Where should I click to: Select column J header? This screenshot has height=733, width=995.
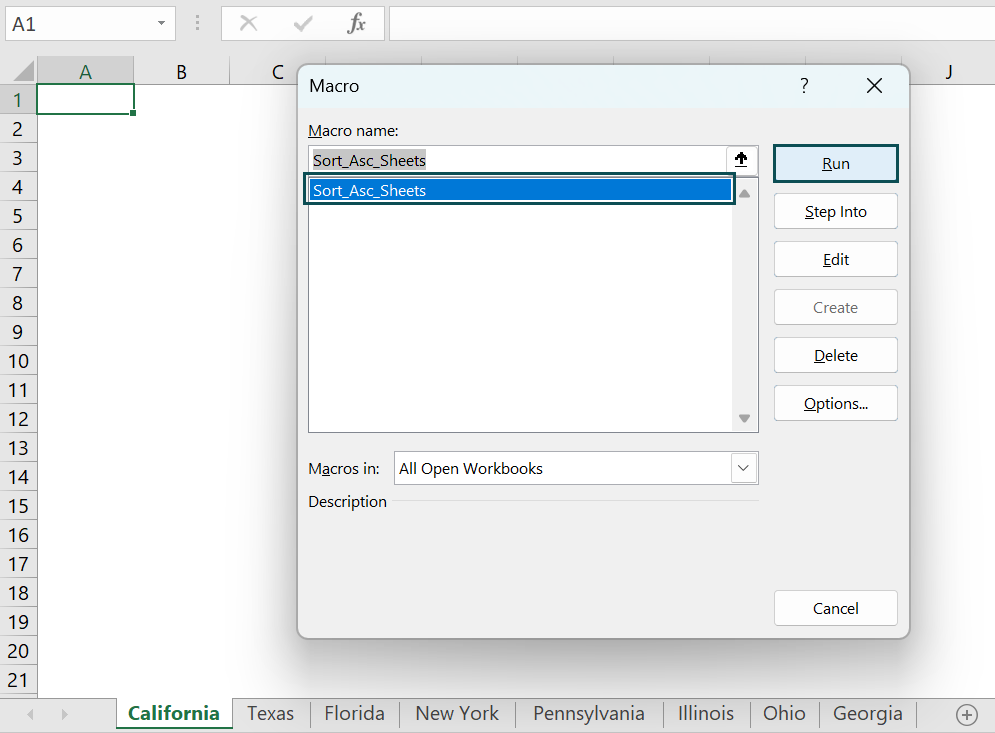click(948, 71)
